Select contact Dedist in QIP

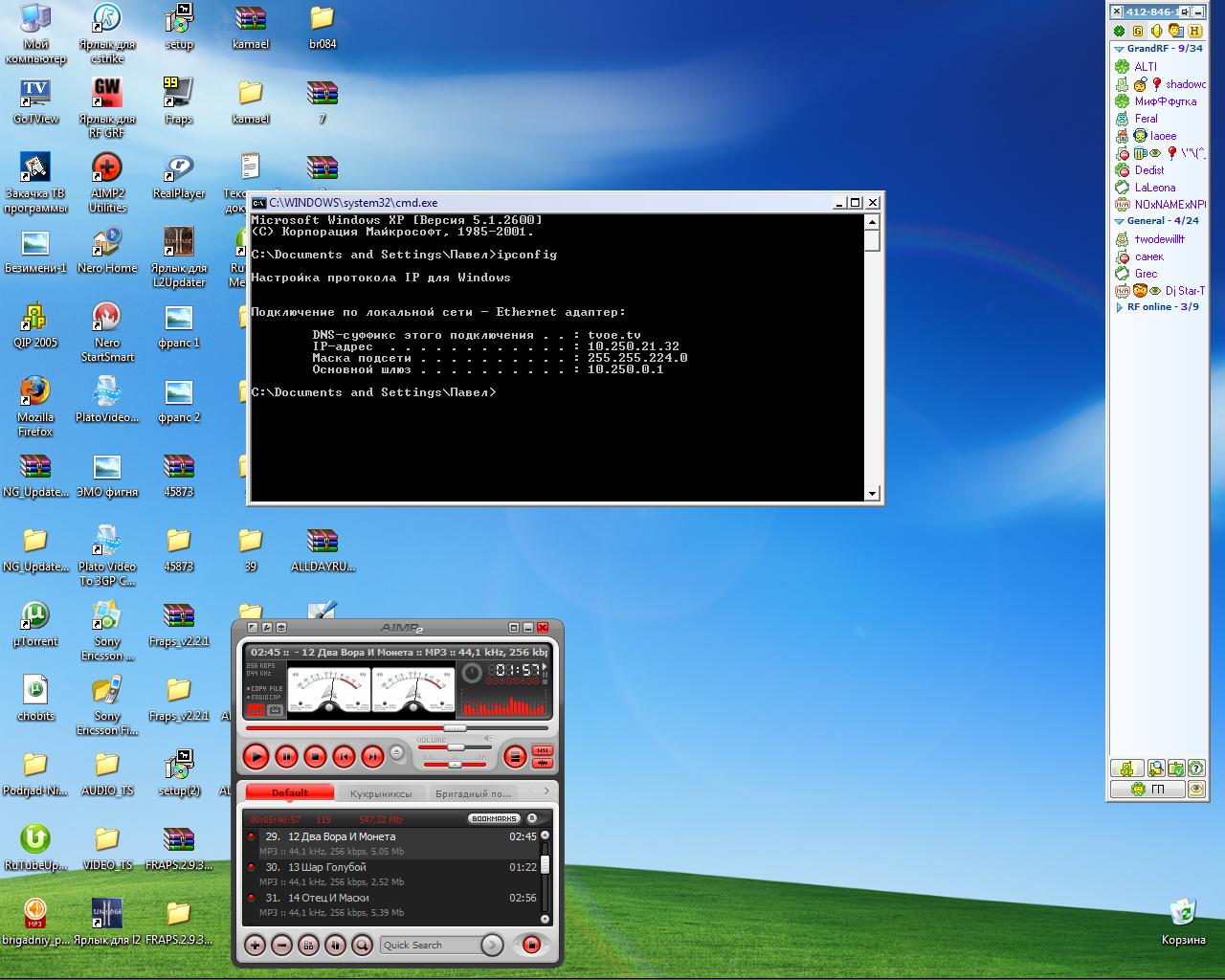[x=1149, y=170]
